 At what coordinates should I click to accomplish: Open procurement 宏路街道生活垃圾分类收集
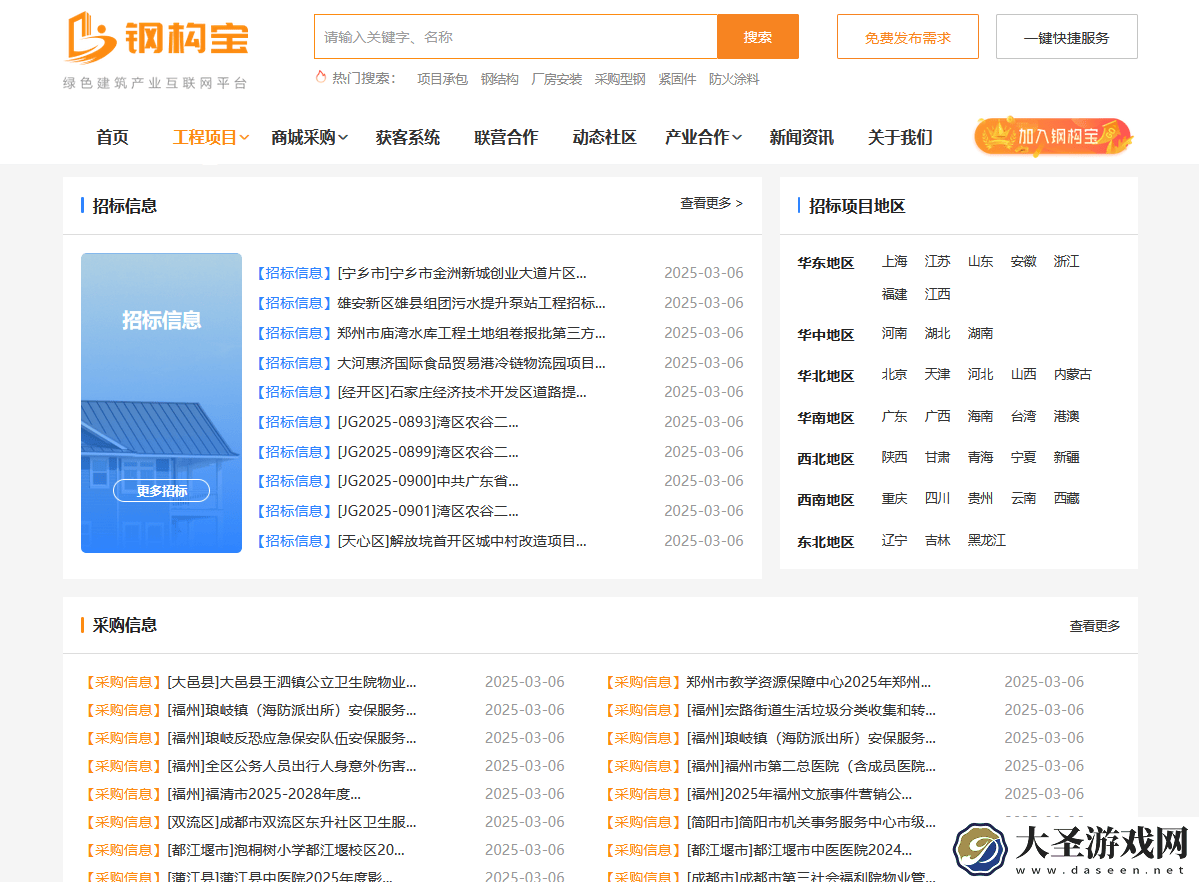pyautogui.click(x=811, y=711)
